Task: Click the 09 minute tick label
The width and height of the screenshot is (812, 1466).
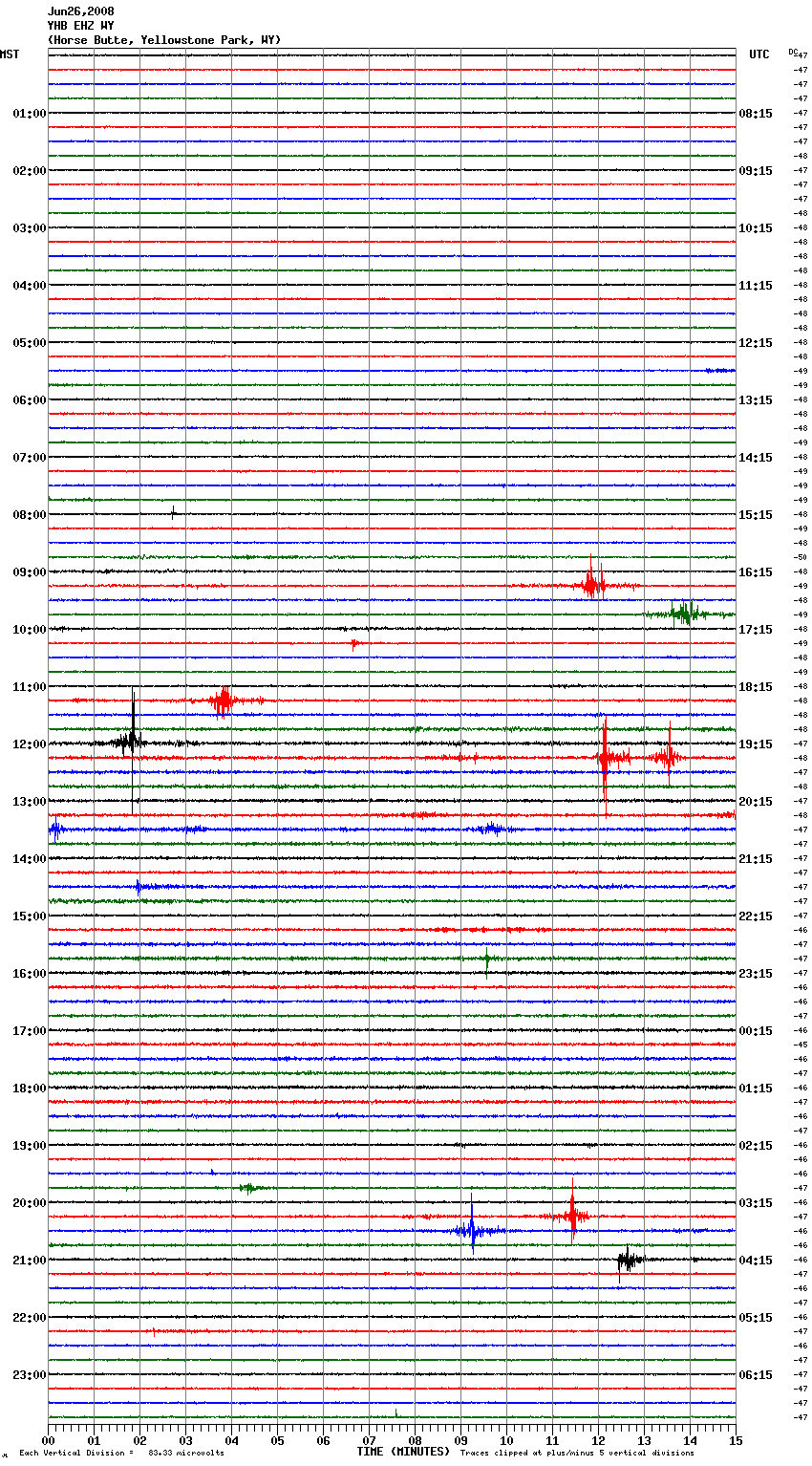Action: pos(460,1440)
